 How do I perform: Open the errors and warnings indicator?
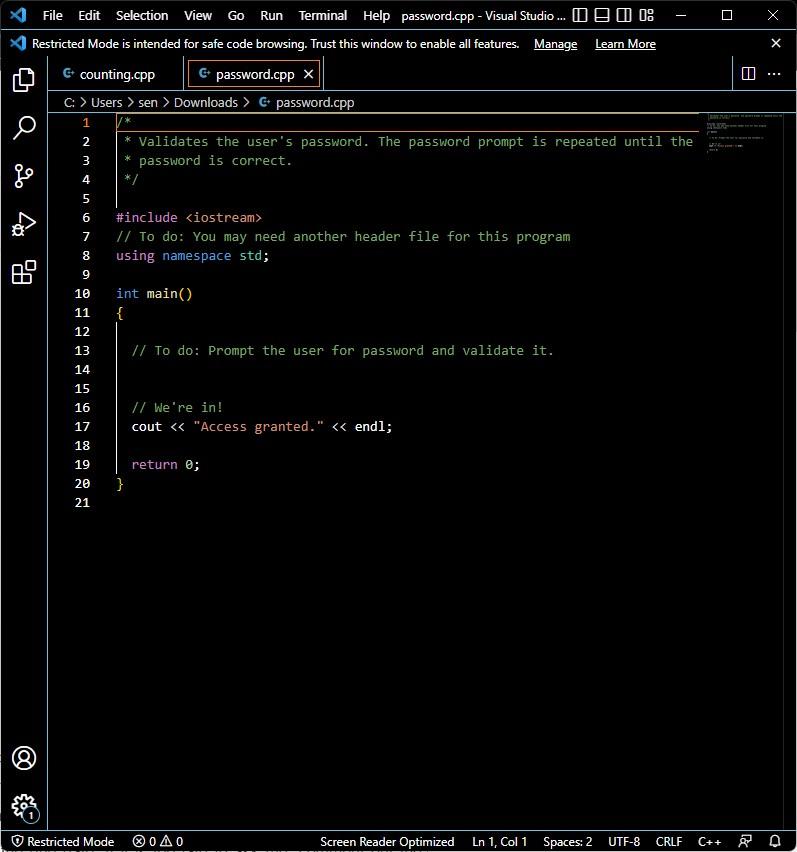[158, 841]
